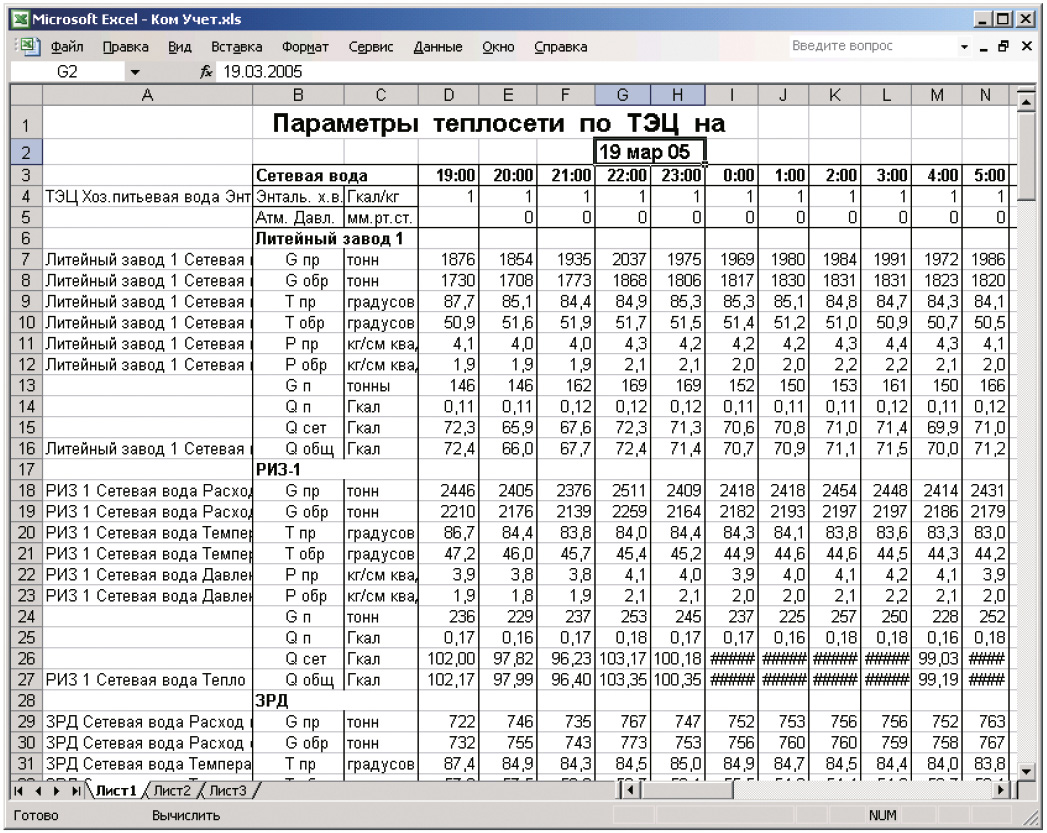
Task: Click the vertical scrollbar down arrow
Action: point(1025,772)
